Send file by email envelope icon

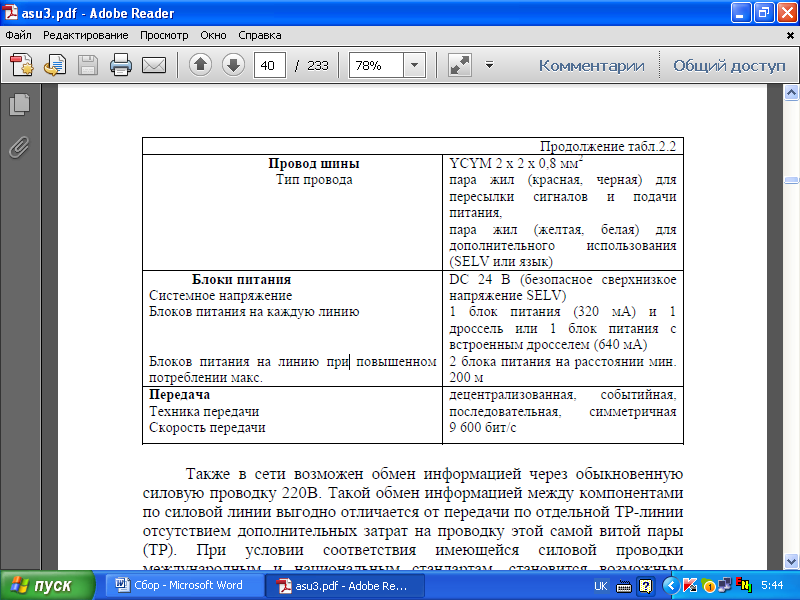coord(154,65)
